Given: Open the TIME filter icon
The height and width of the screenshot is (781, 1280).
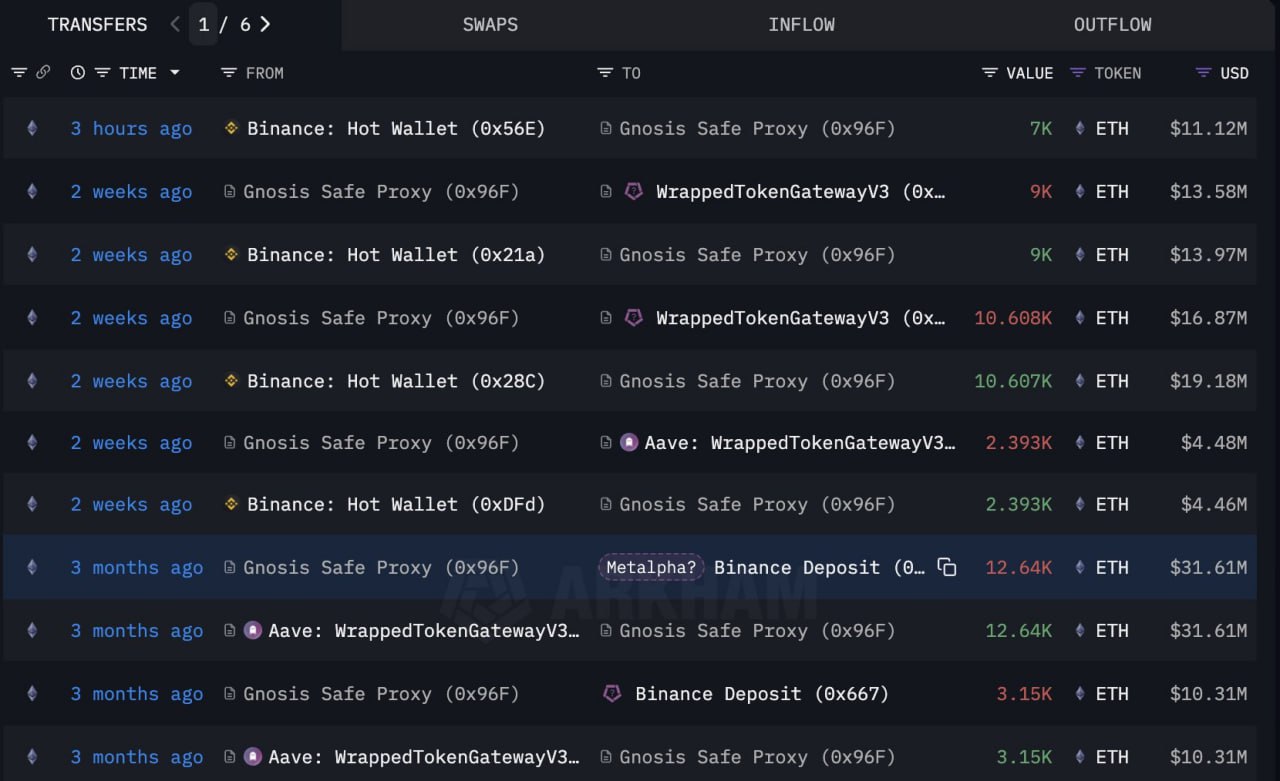Looking at the screenshot, I should point(102,73).
